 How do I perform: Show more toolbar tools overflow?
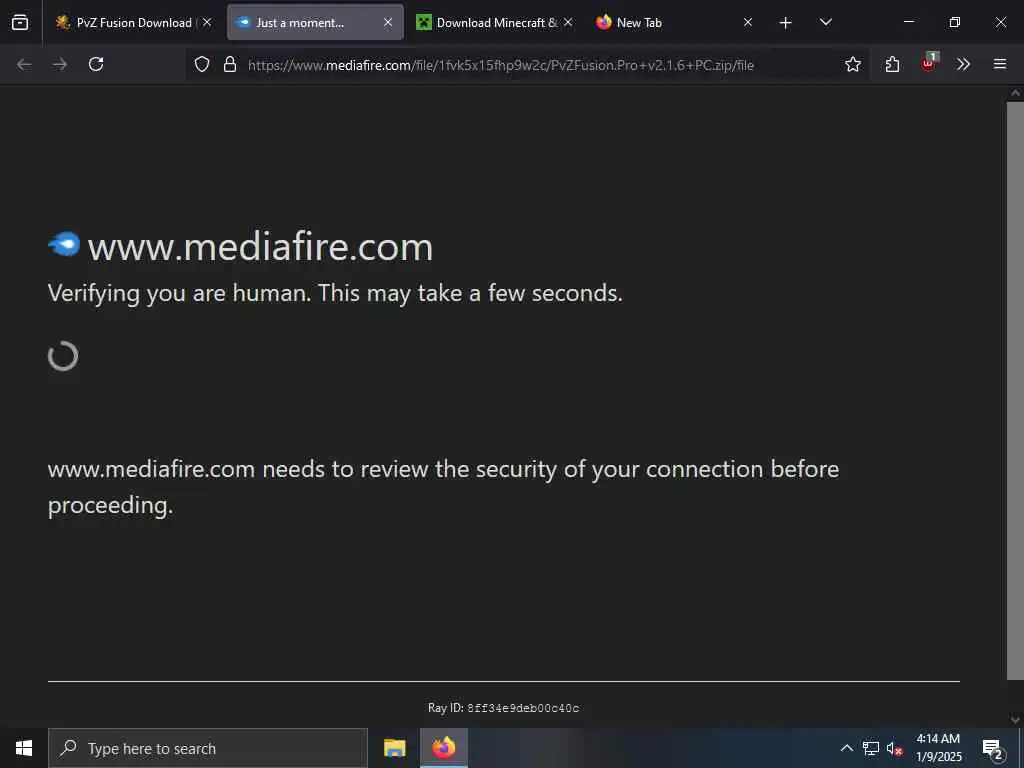click(x=963, y=64)
